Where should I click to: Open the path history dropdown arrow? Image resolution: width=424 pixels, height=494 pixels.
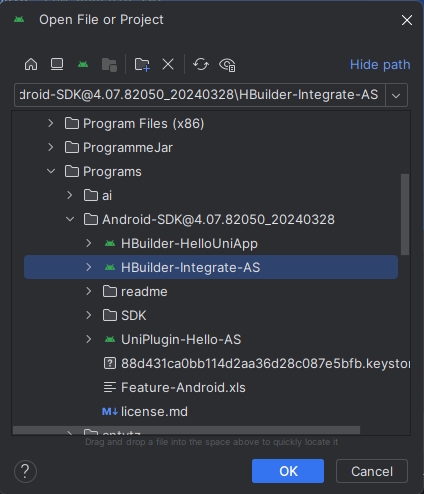(396, 95)
